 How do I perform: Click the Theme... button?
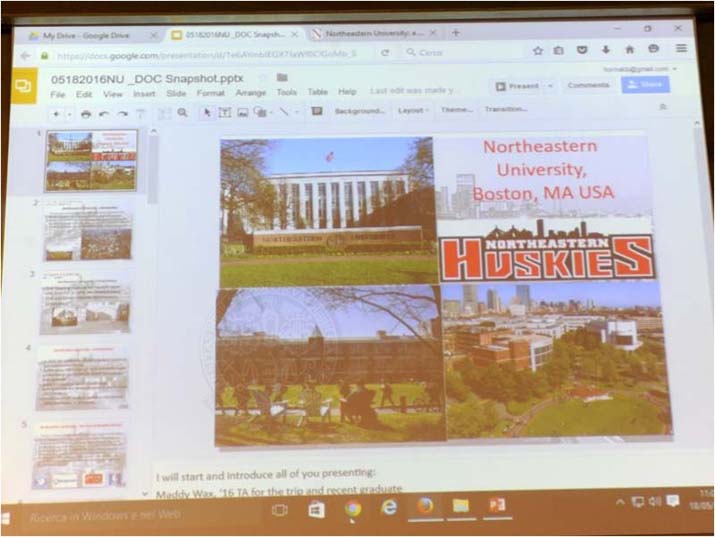click(456, 109)
